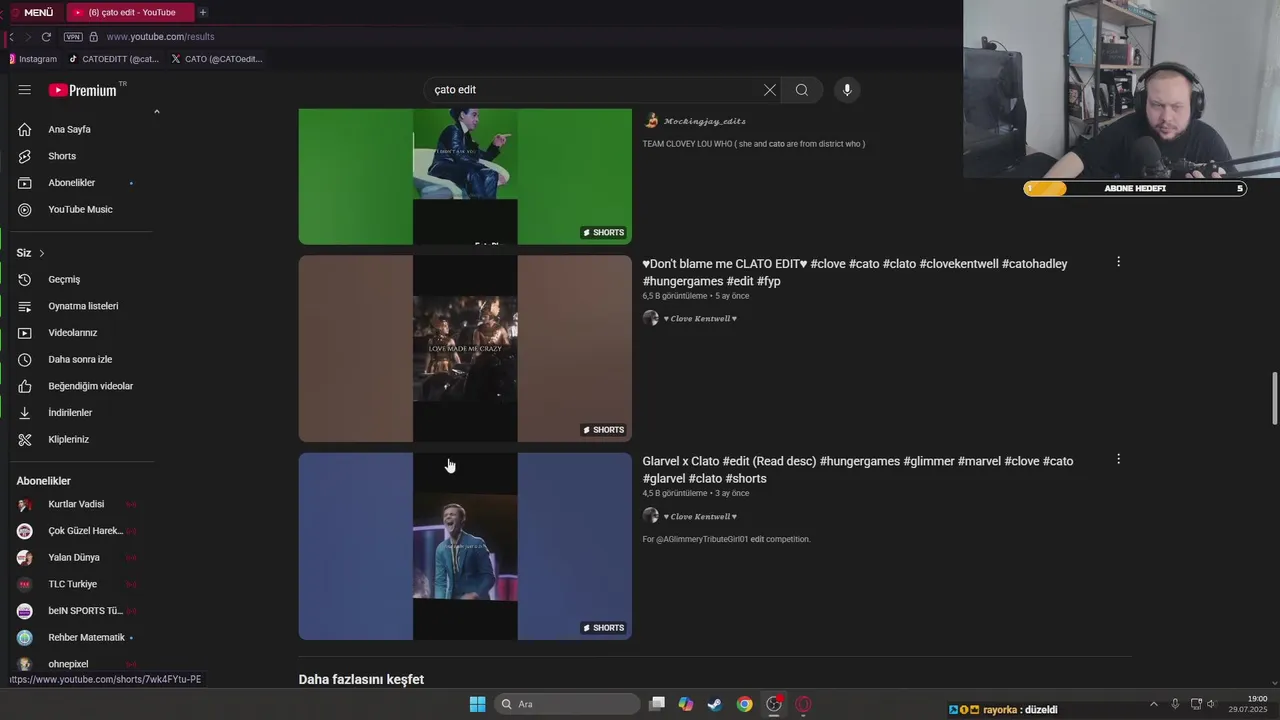Play the green-background Shorts thumbnail

tap(465, 176)
